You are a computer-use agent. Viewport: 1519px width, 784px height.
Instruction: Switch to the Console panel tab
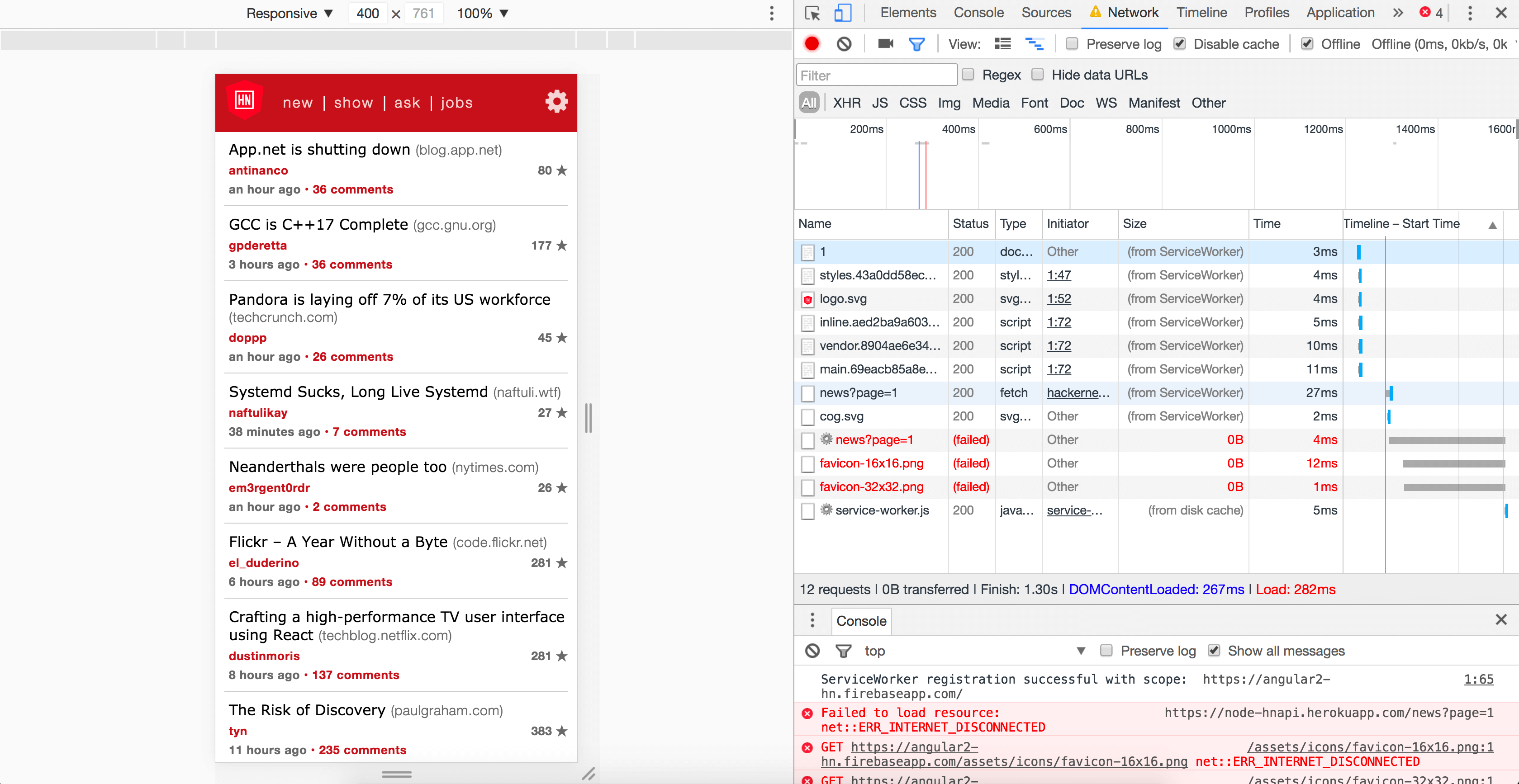click(978, 12)
